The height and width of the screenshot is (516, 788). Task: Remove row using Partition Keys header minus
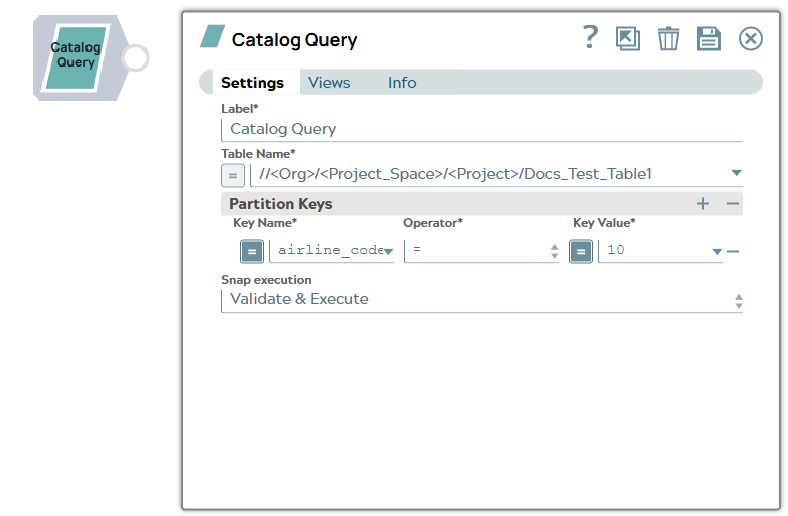point(733,204)
